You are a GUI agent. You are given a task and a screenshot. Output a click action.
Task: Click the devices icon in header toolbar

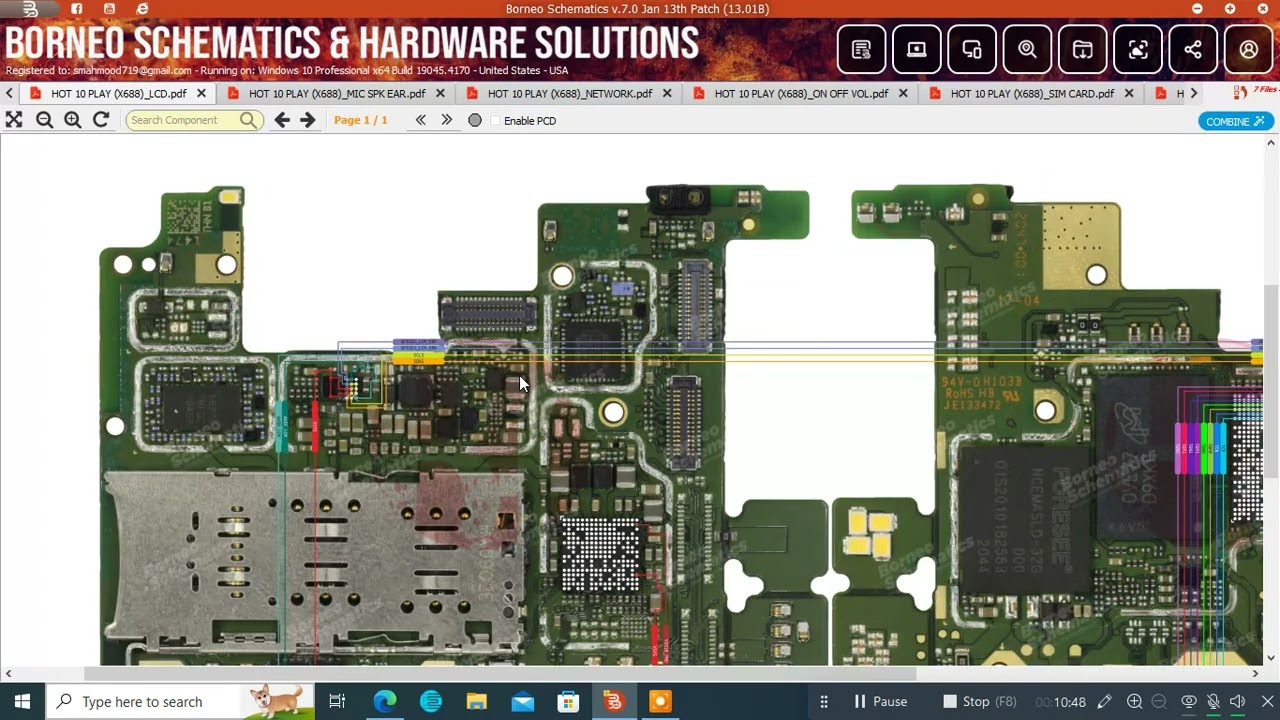(972, 50)
